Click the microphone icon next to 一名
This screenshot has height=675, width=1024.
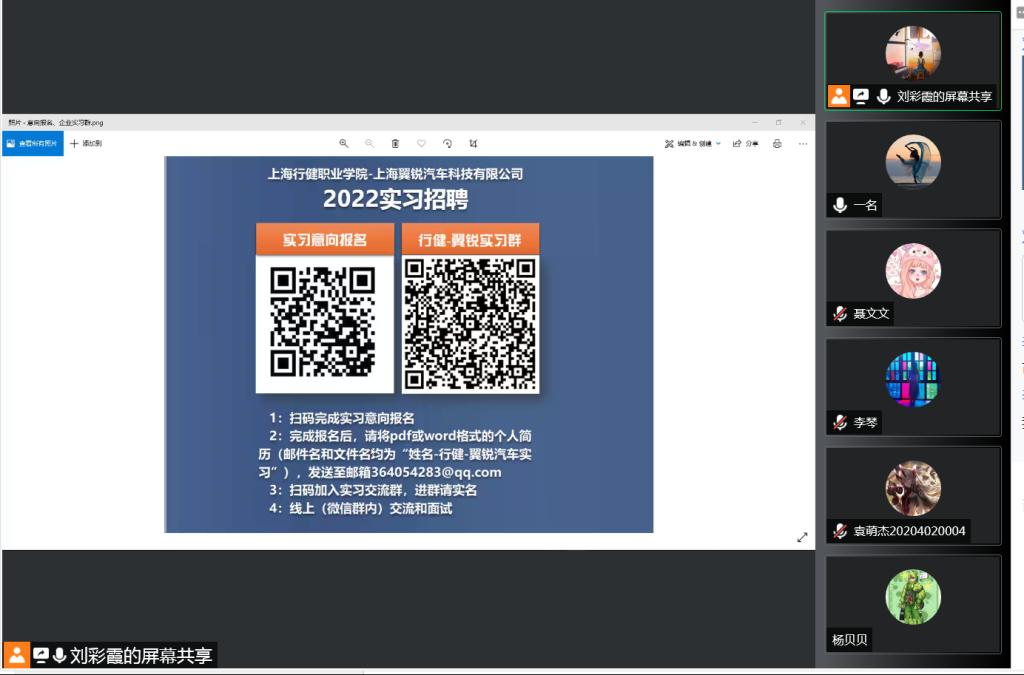(x=840, y=205)
